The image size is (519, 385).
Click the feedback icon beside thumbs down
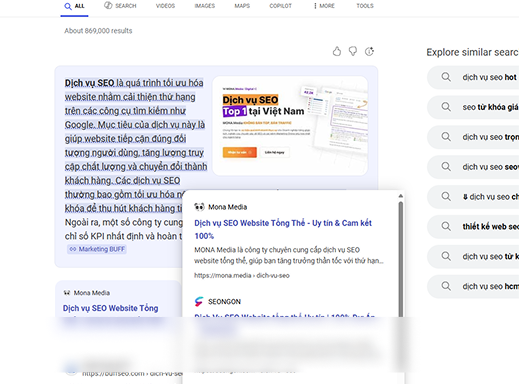369,51
